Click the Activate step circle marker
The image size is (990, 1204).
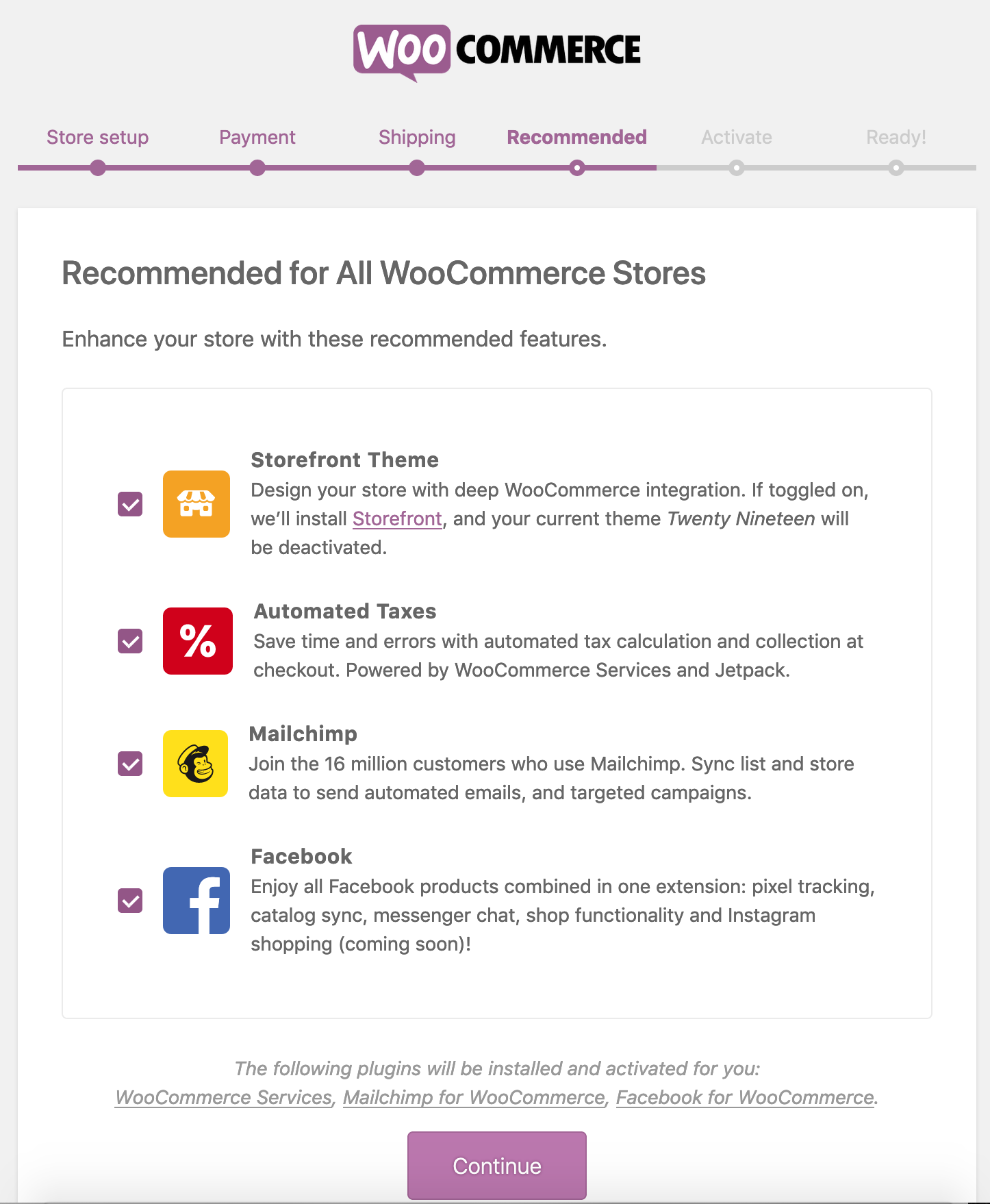tap(736, 166)
